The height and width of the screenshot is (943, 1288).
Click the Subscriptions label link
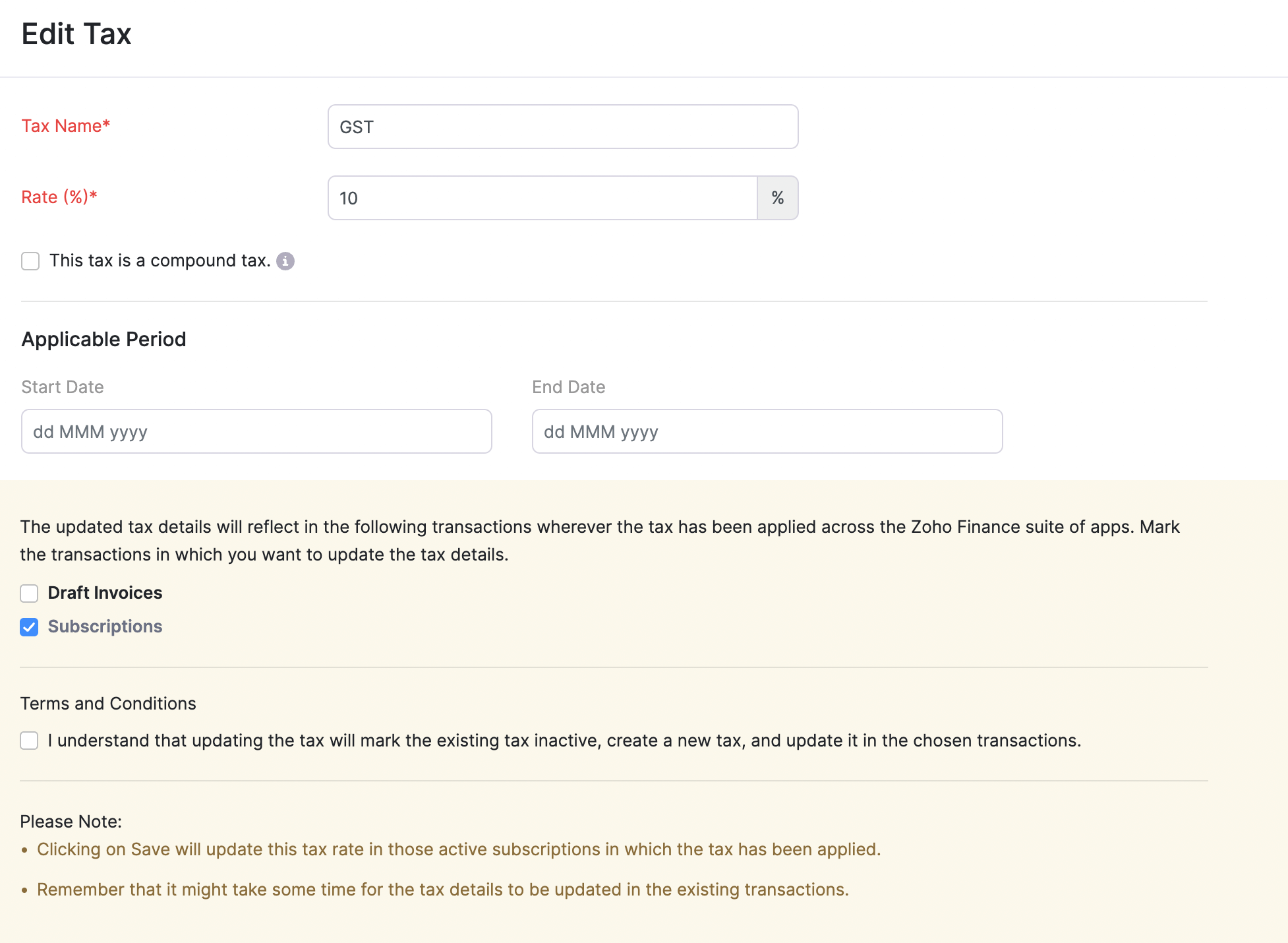point(105,627)
